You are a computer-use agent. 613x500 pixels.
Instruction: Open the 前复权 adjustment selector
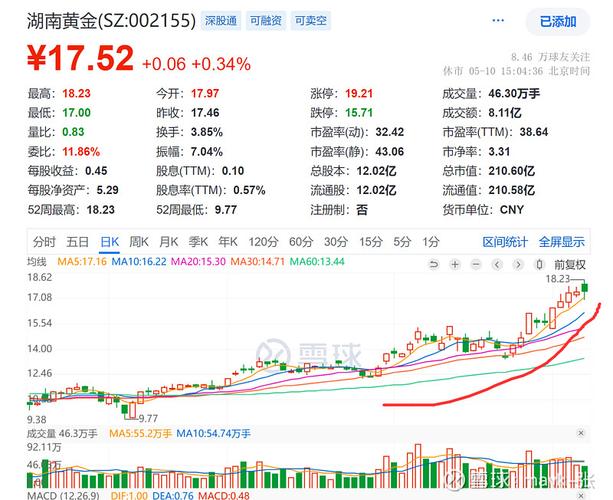pos(570,265)
